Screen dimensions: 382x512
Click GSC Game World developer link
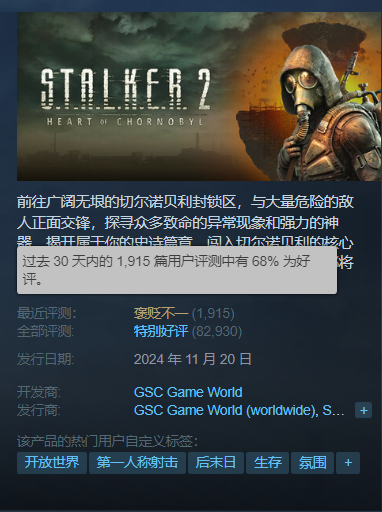[x=188, y=392]
